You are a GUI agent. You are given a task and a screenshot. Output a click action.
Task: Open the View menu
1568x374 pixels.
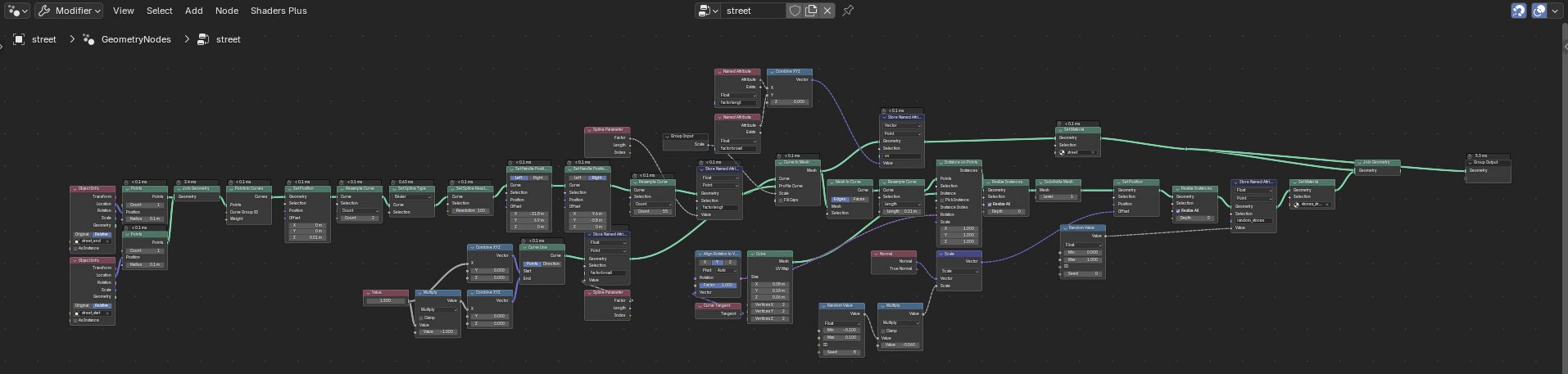pos(124,11)
